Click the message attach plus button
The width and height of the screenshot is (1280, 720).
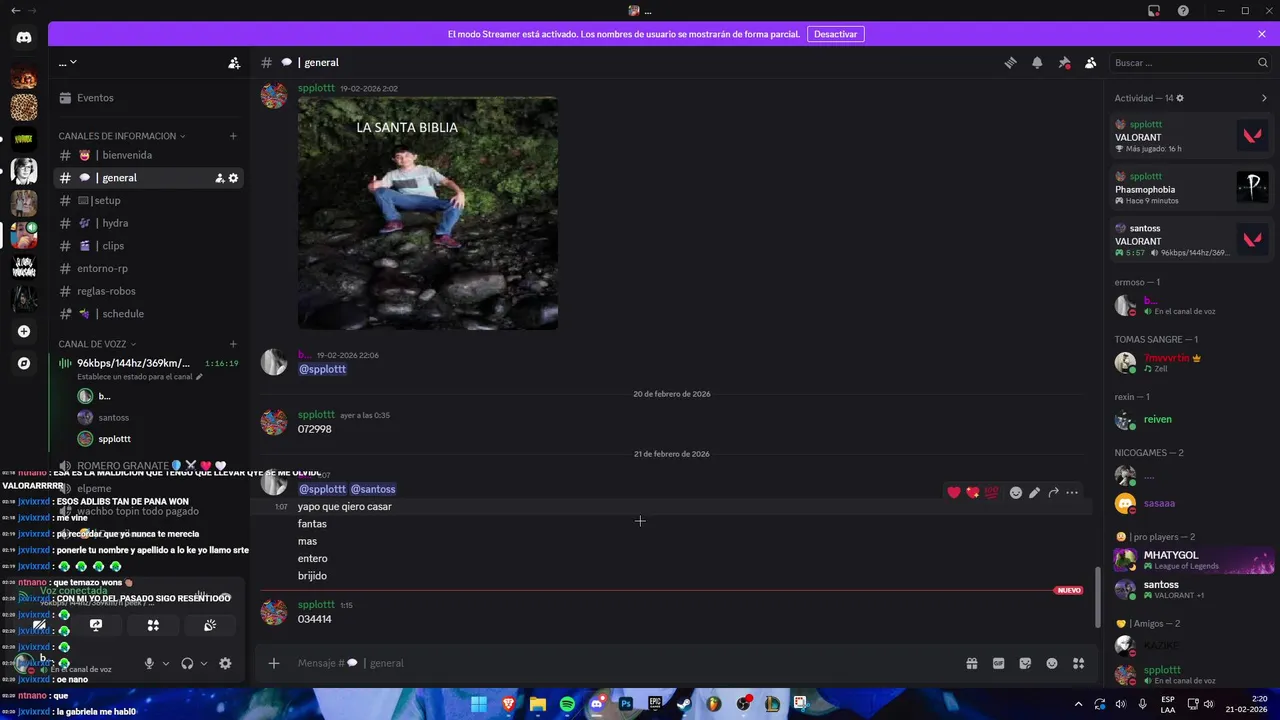point(274,663)
